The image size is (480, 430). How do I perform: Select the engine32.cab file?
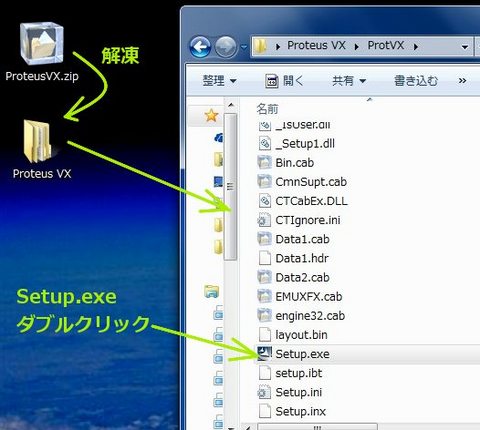tap(310, 316)
